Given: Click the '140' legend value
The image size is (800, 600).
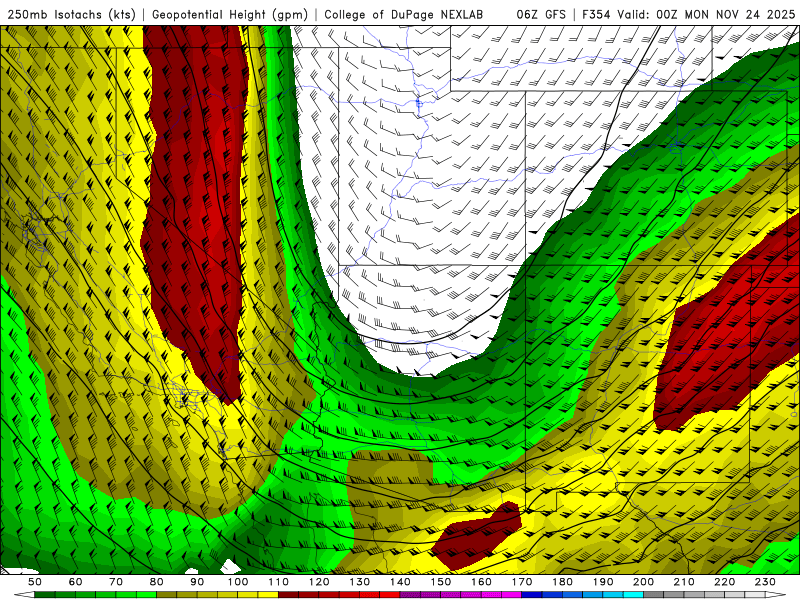Looking at the screenshot, I should 400,582.
